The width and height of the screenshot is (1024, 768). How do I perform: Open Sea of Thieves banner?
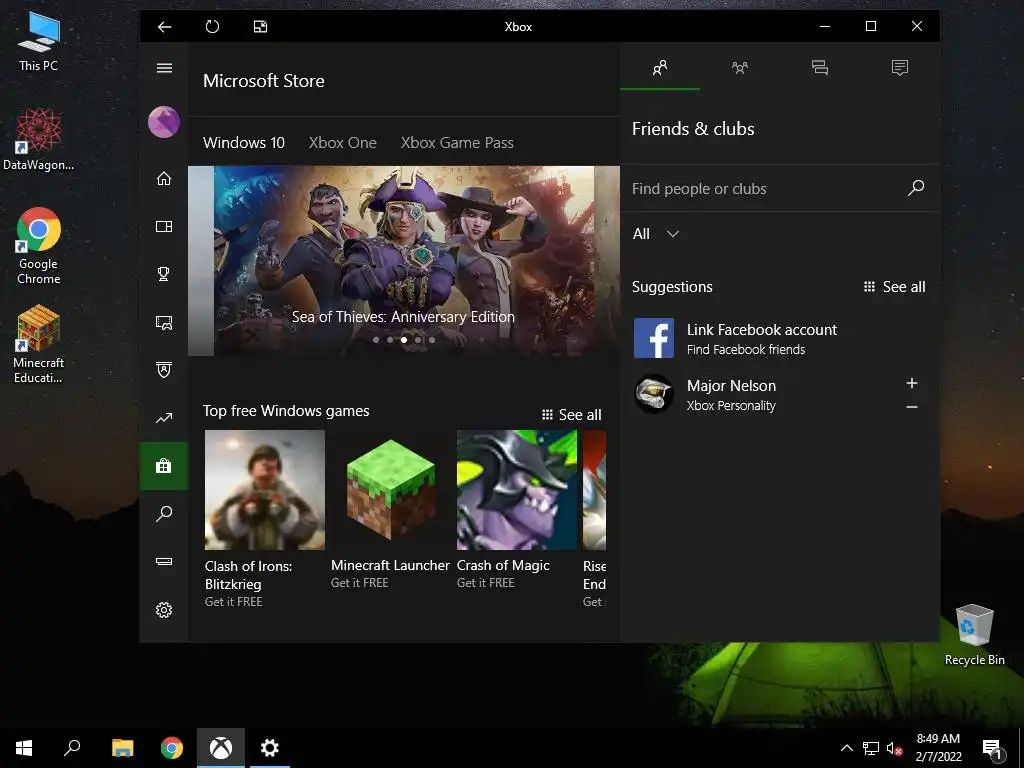click(404, 261)
